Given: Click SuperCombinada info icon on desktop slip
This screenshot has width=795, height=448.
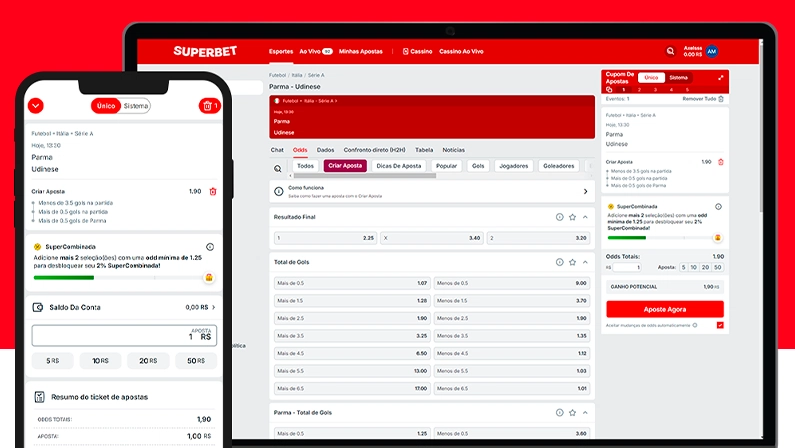Looking at the screenshot, I should pyautogui.click(x=718, y=207).
